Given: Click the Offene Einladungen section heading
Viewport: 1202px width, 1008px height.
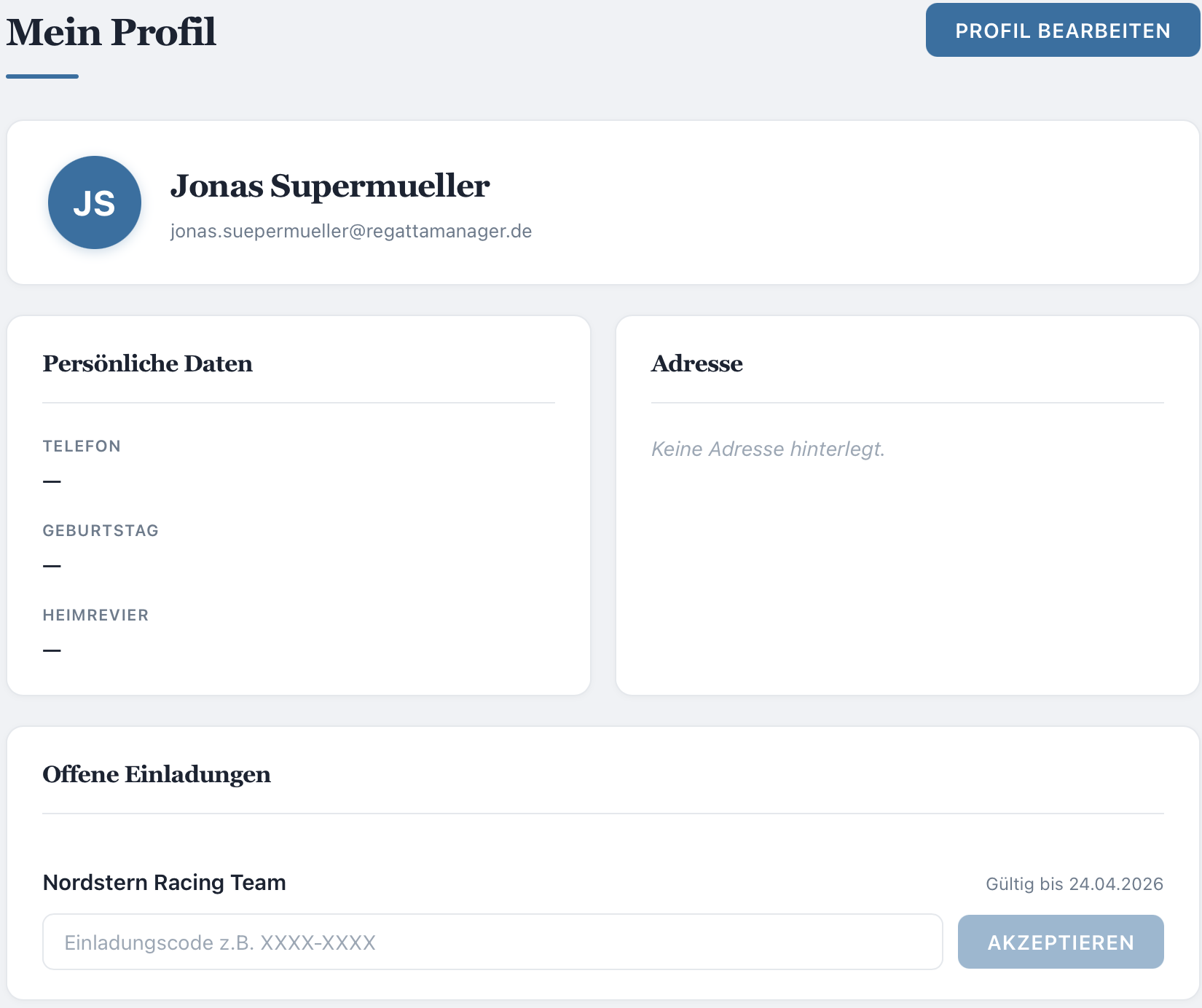Looking at the screenshot, I should click(157, 774).
